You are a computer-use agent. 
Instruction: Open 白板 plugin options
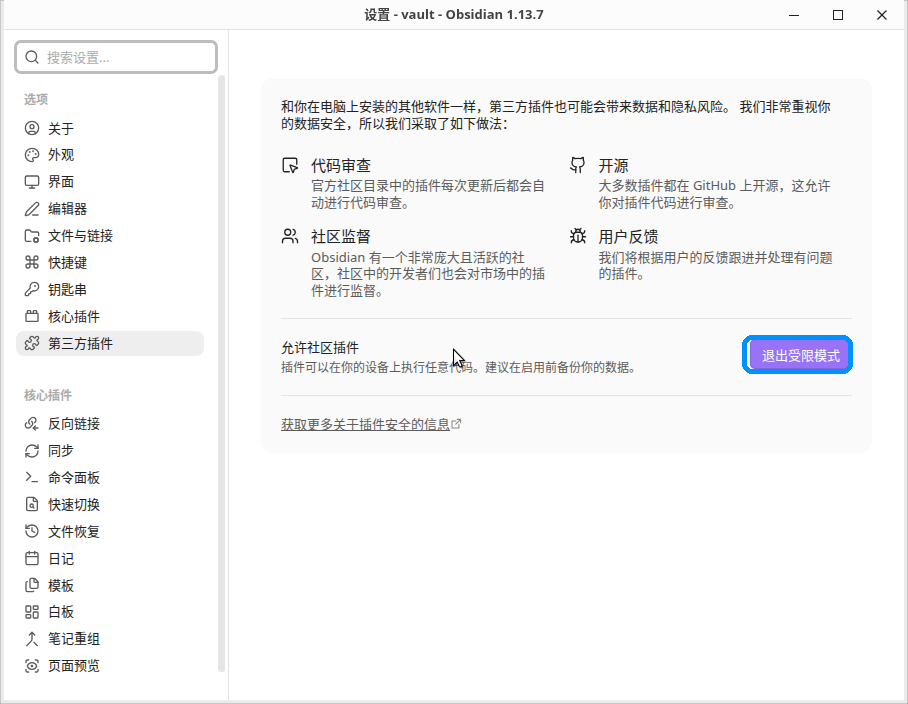coord(110,612)
